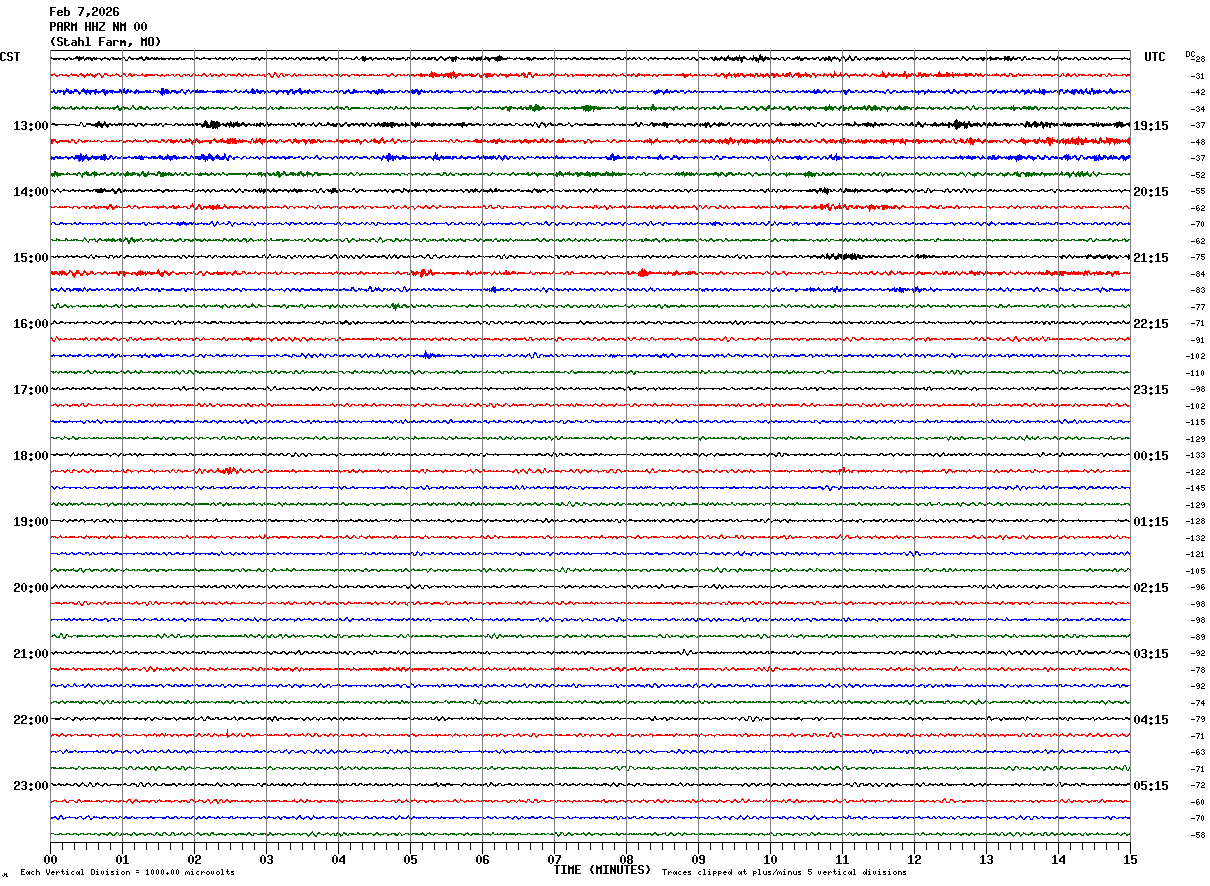Click the UTC time label "02:15"

point(1151,588)
